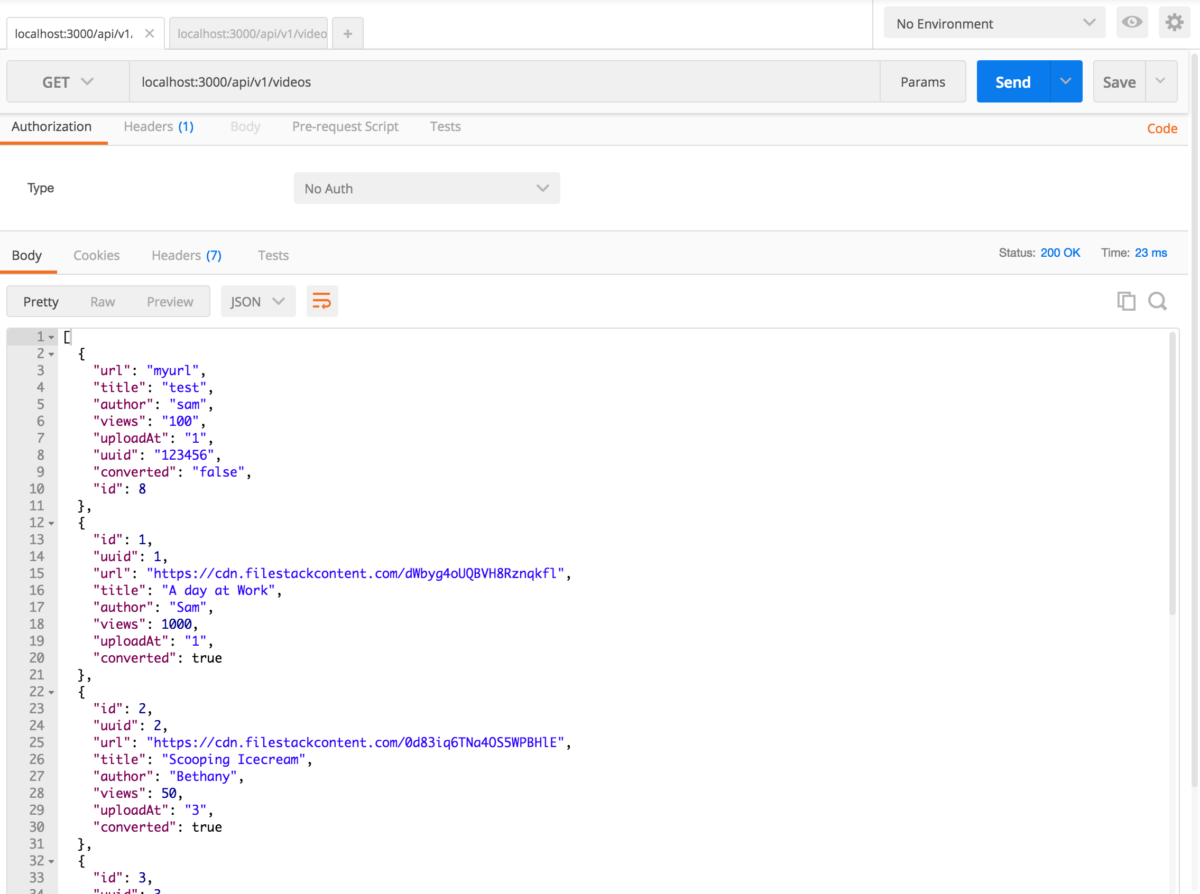Open the Postman settings gear
Screen dimensions: 1200x894
(x=1174, y=22)
